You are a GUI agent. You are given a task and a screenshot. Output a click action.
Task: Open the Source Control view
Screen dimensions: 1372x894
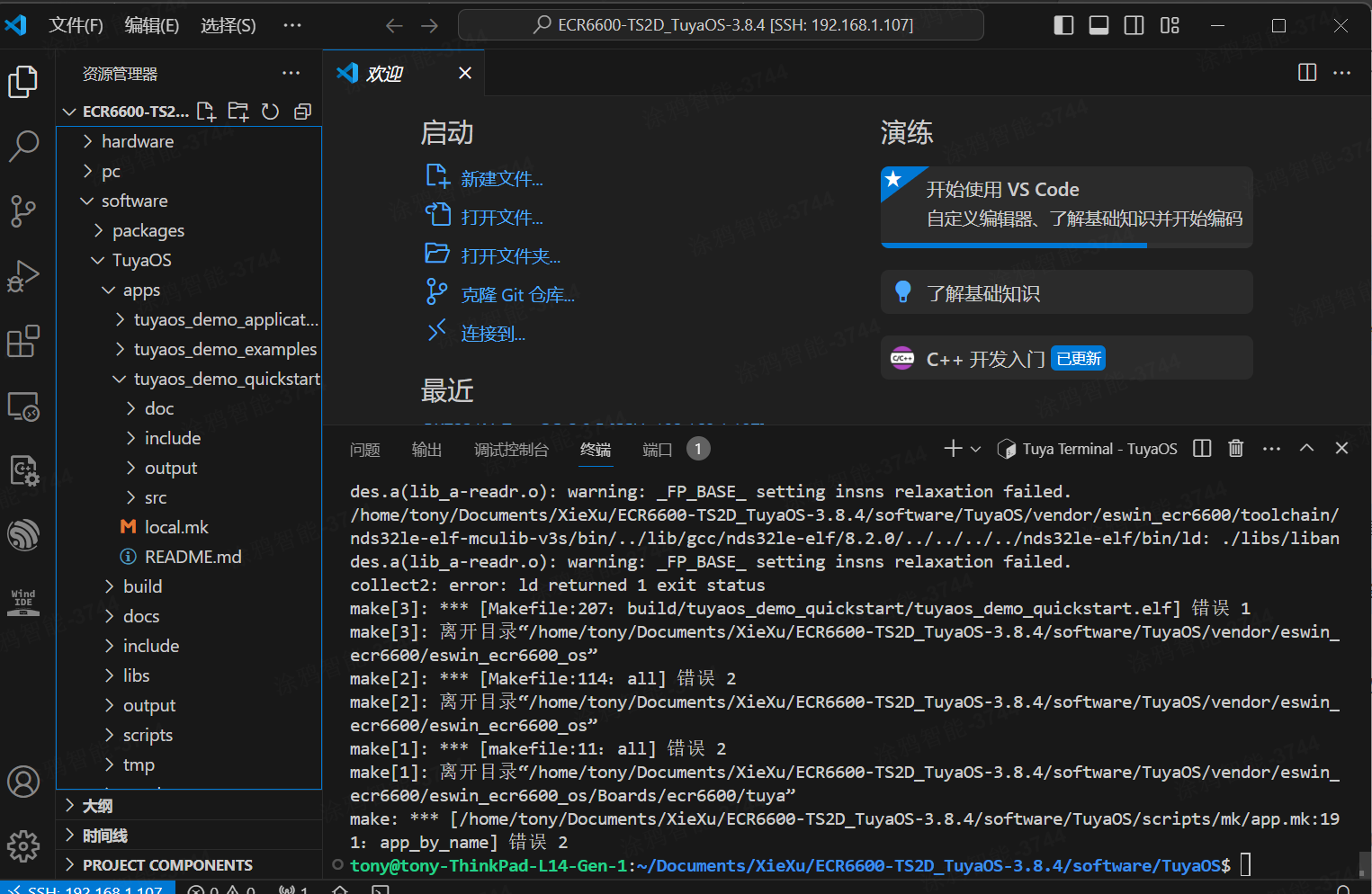23,211
